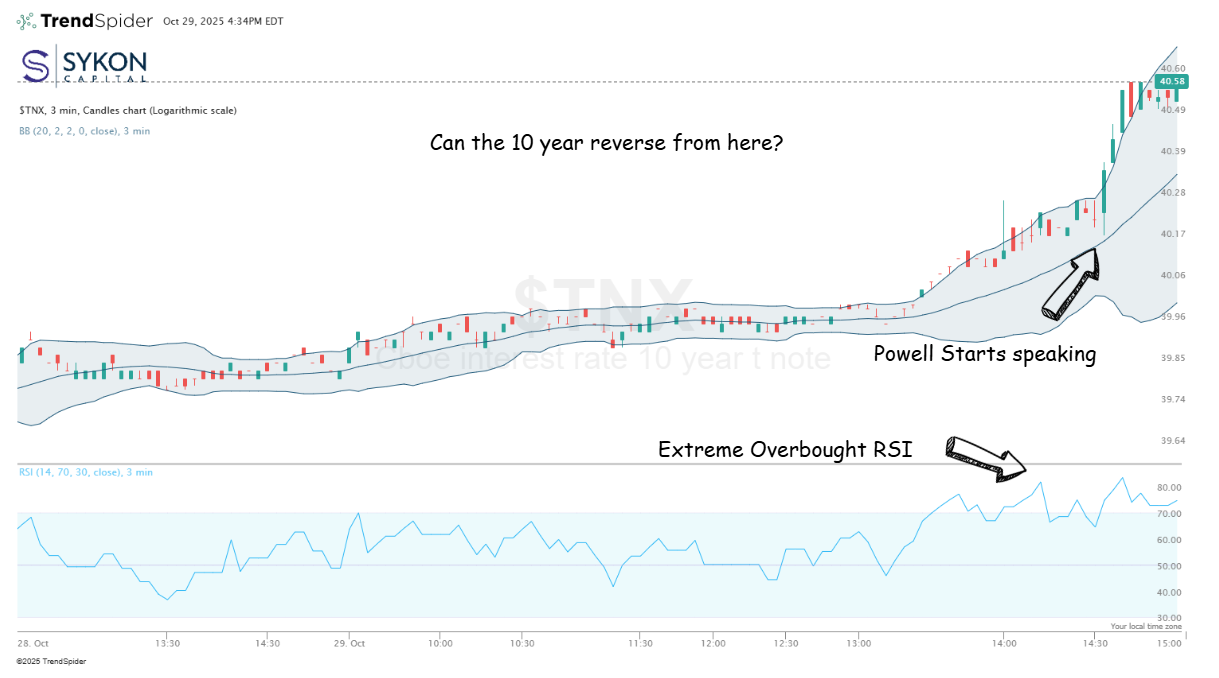Select the 'Powell Starts speaking' annotation

984,354
